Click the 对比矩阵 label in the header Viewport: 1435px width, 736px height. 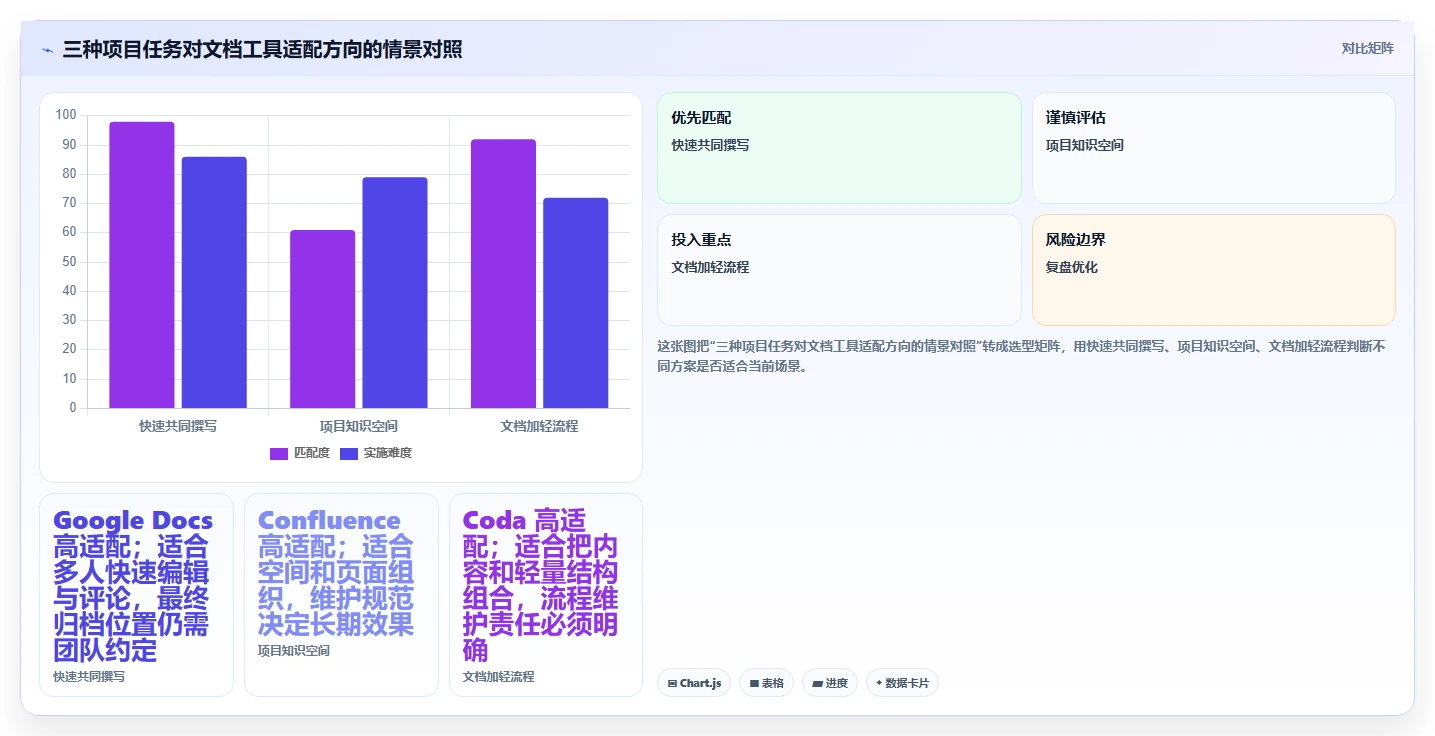[x=1367, y=48]
